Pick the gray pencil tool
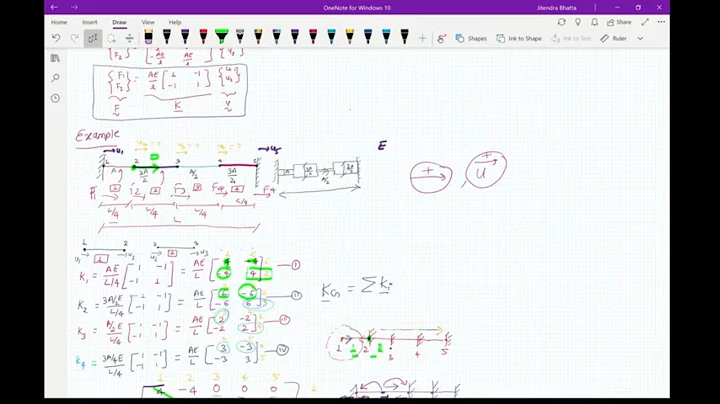 [240, 37]
